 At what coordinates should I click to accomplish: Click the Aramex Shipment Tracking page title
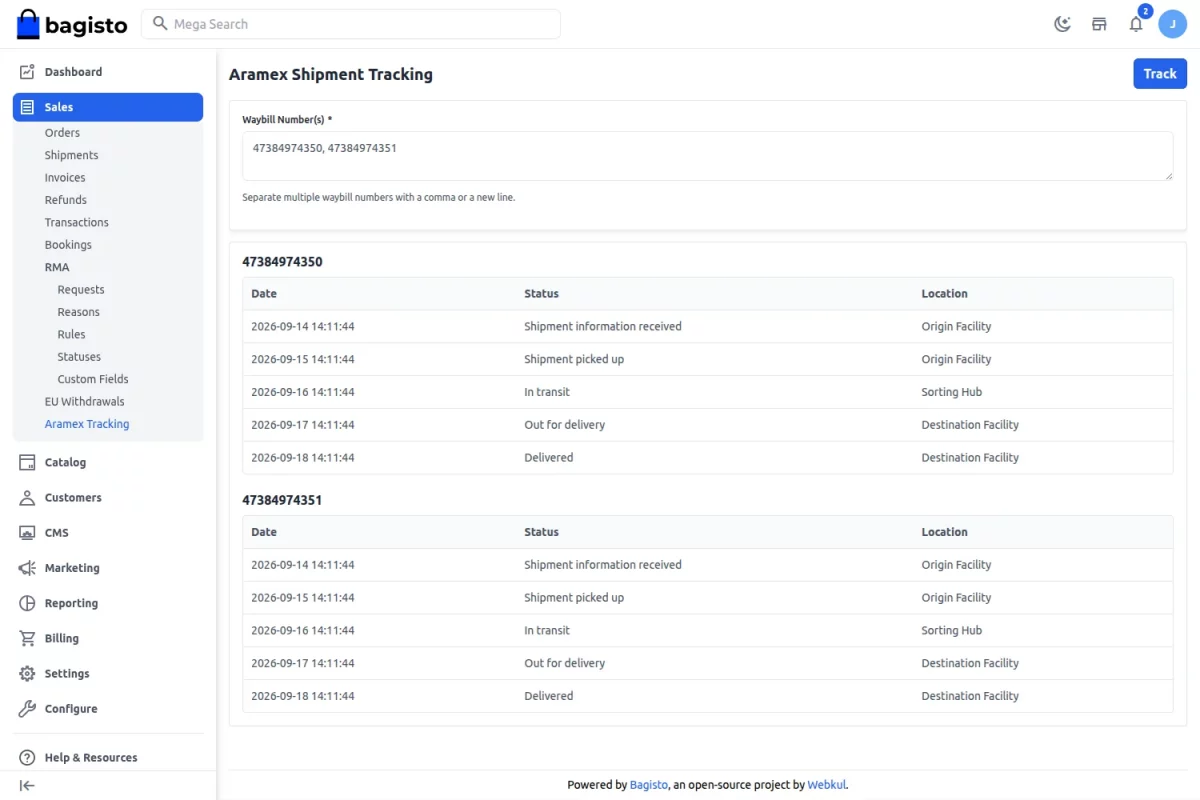tap(331, 74)
